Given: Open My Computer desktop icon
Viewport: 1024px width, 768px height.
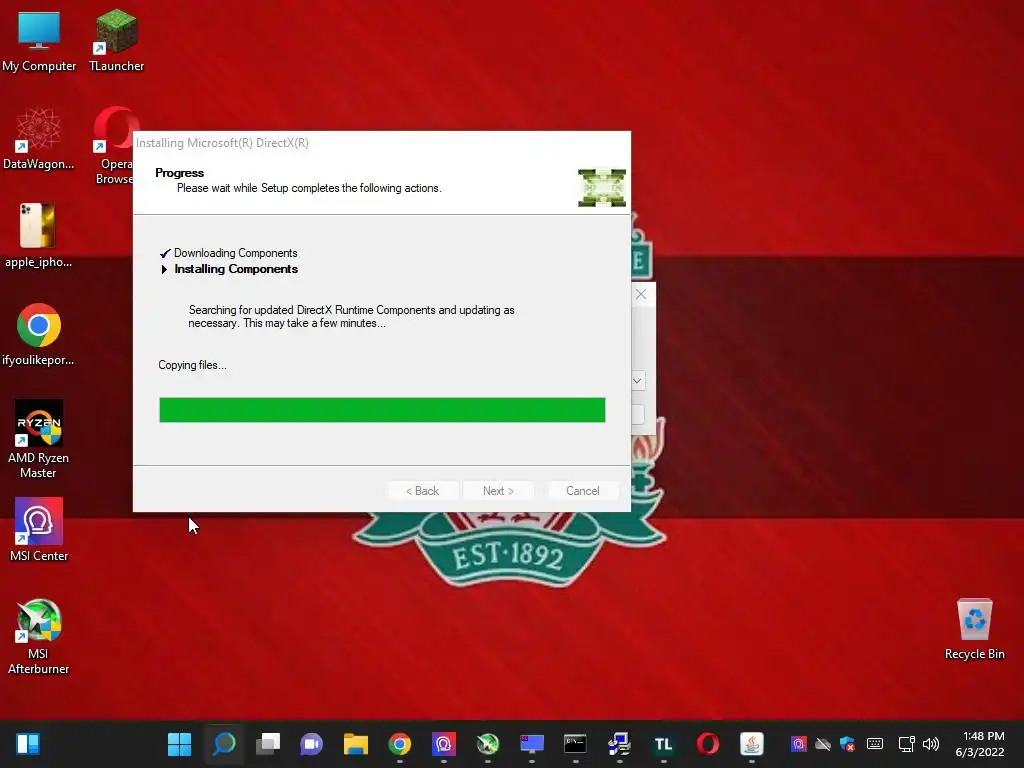Looking at the screenshot, I should 39,40.
